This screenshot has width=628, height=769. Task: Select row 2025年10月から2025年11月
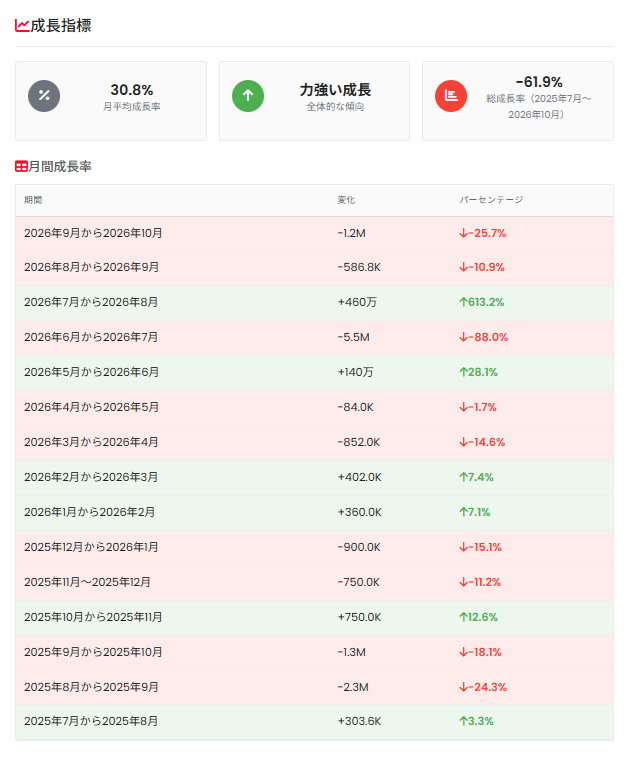tap(314, 617)
